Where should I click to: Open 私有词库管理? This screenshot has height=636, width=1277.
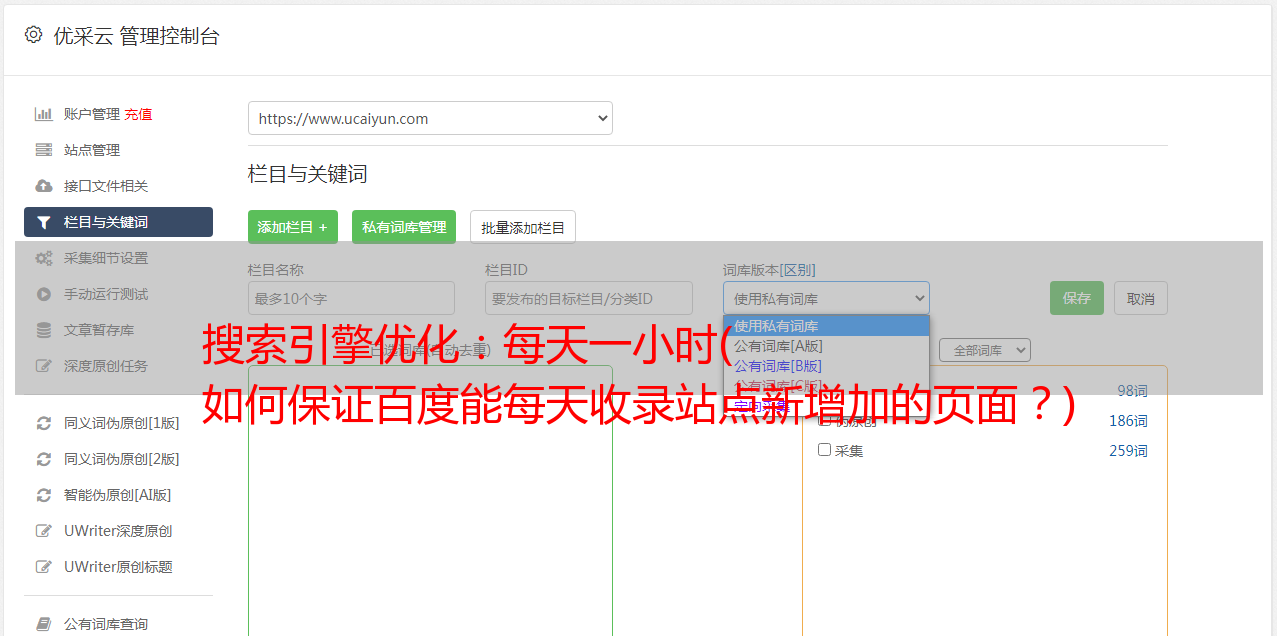point(404,227)
